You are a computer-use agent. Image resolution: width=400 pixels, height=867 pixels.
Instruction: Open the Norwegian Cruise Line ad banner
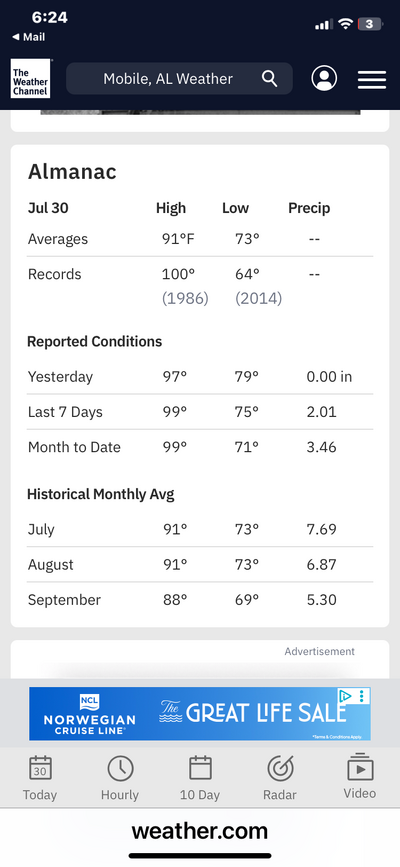[x=200, y=713]
